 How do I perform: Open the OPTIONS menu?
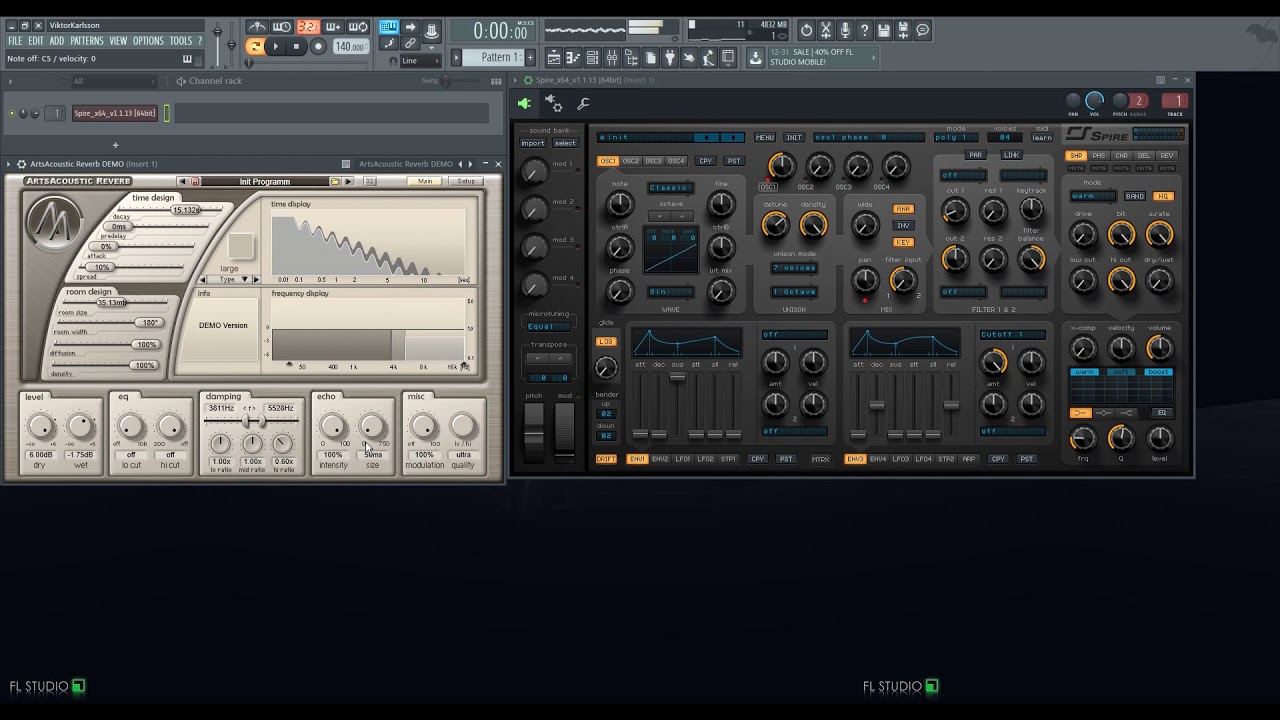pyautogui.click(x=148, y=41)
